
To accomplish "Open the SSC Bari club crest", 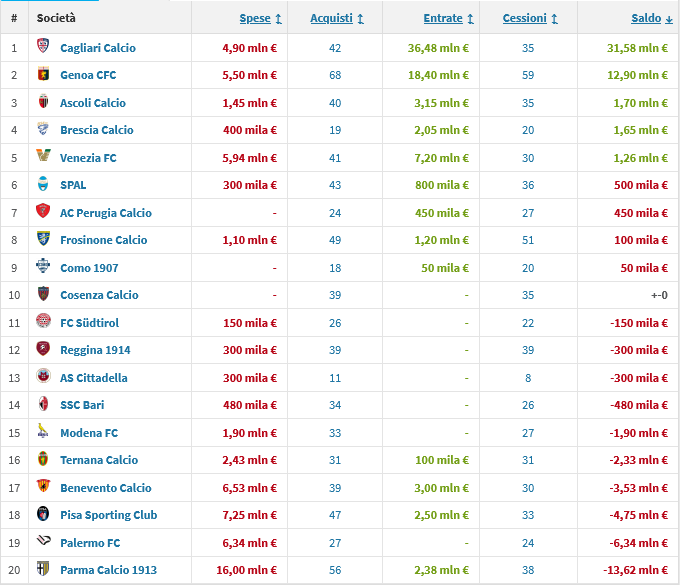I will tap(43, 404).
